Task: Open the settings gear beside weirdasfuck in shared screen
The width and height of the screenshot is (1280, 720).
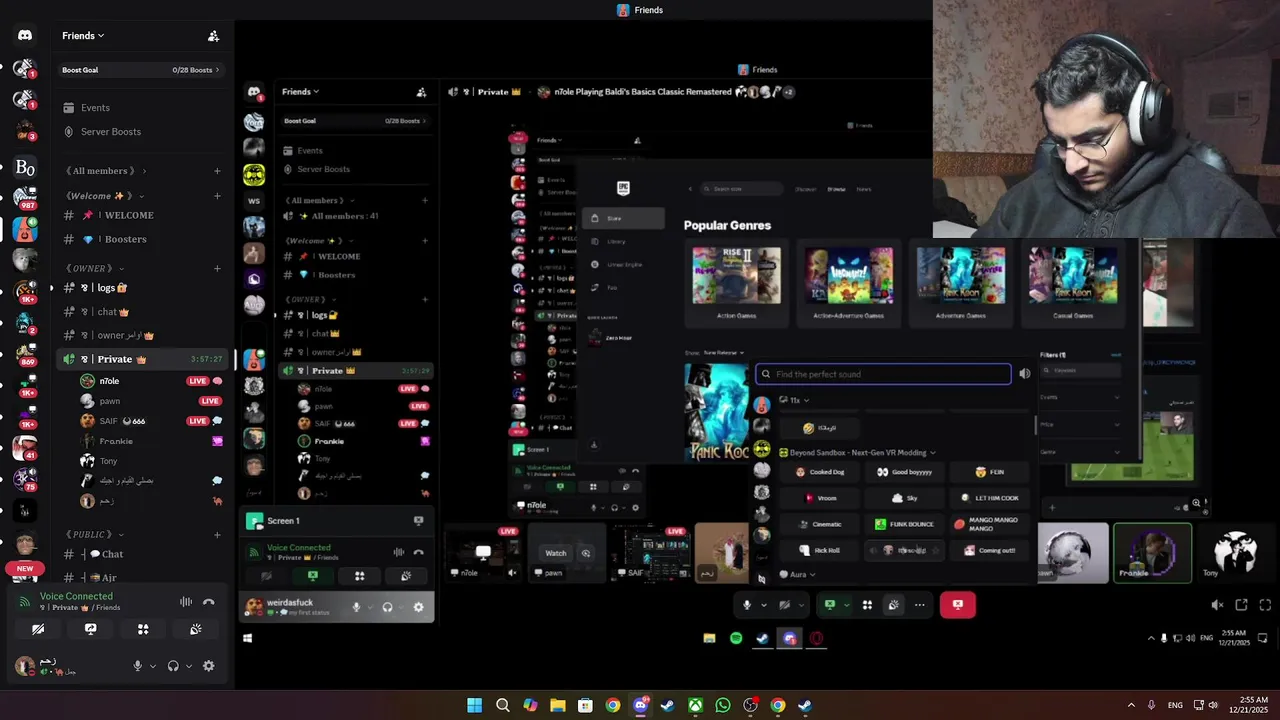Action: [x=418, y=607]
